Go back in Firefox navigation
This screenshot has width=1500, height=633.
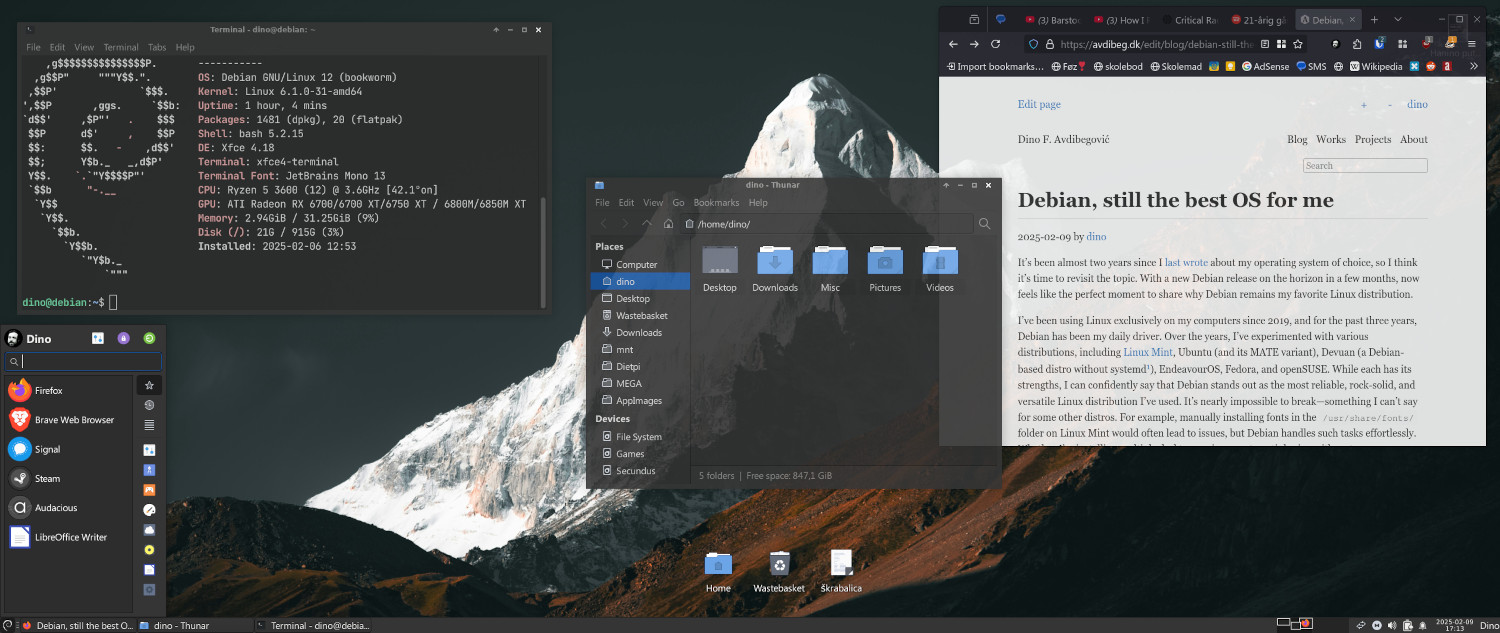point(953,44)
